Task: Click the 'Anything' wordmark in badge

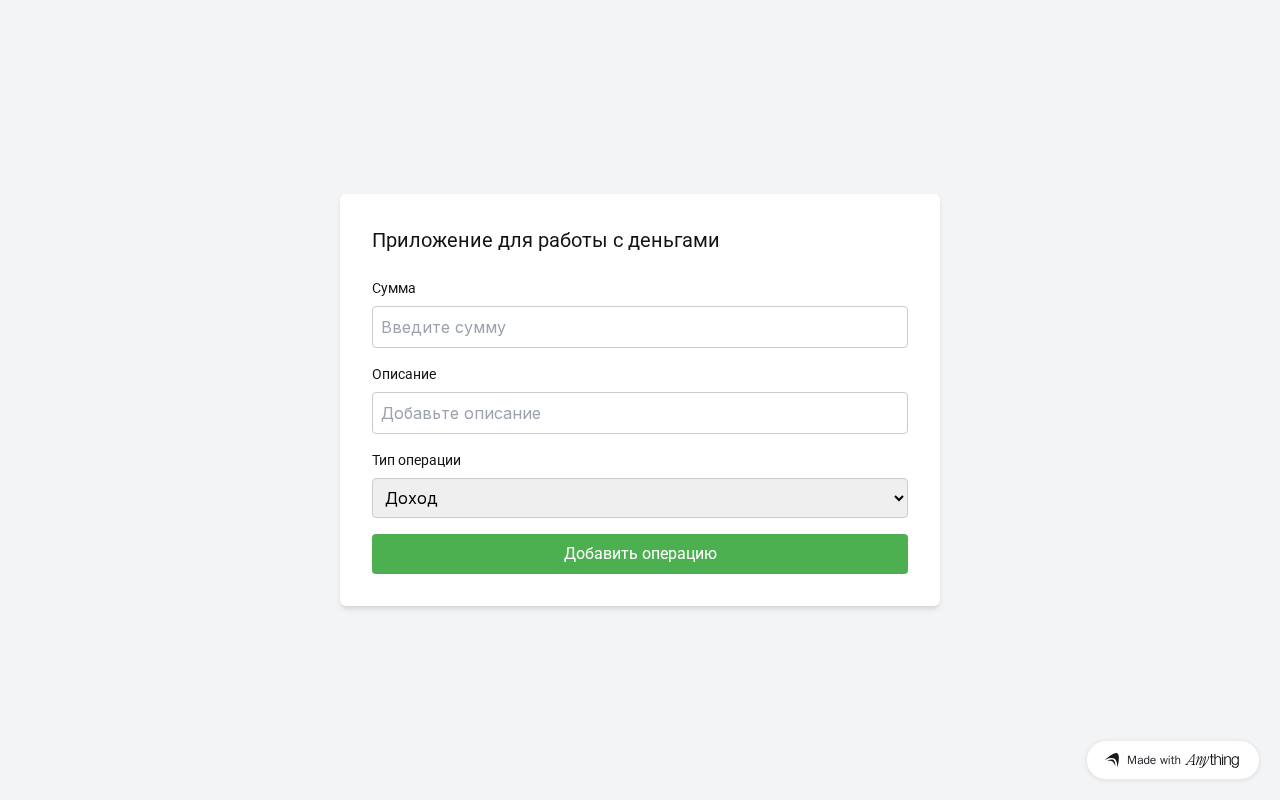Action: coord(1212,760)
